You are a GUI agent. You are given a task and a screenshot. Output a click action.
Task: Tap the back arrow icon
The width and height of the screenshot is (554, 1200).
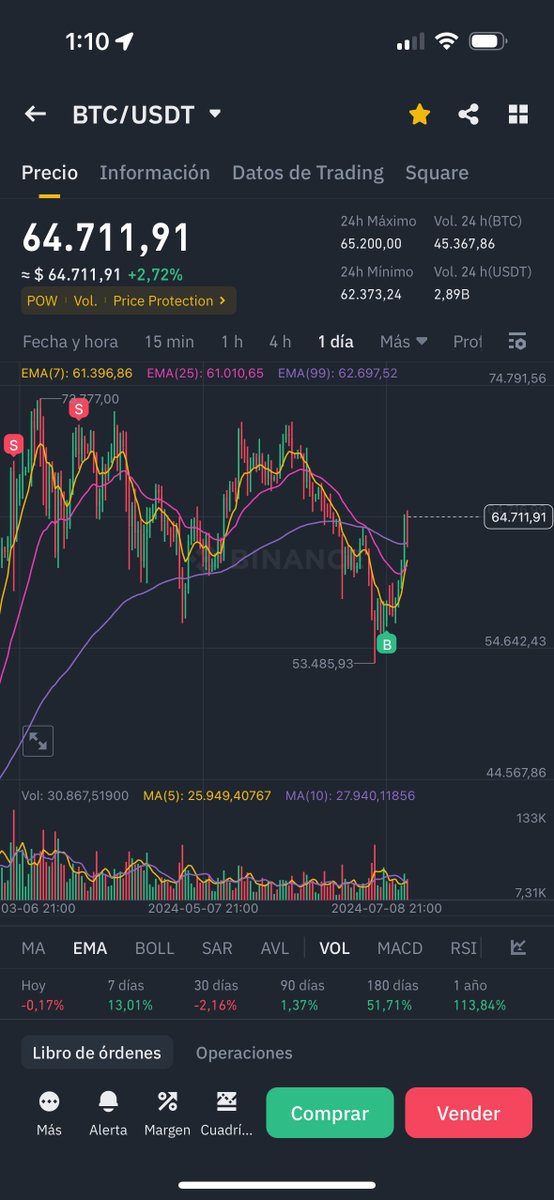click(x=35, y=114)
